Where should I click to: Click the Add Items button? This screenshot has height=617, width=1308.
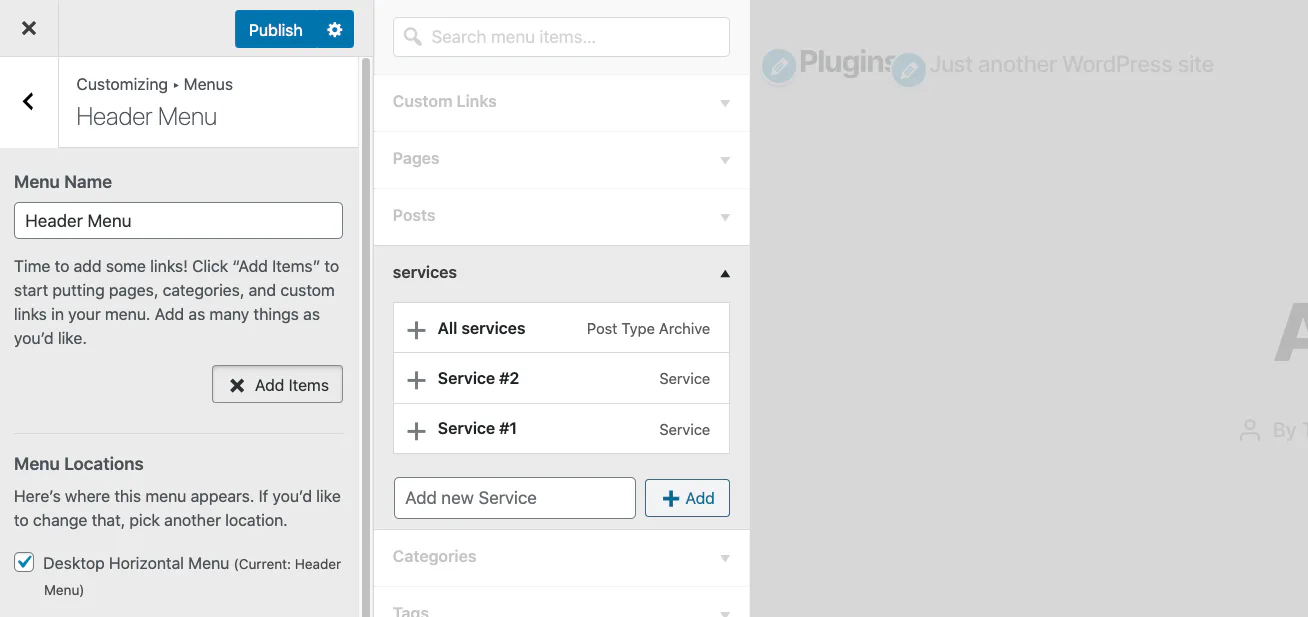click(277, 385)
